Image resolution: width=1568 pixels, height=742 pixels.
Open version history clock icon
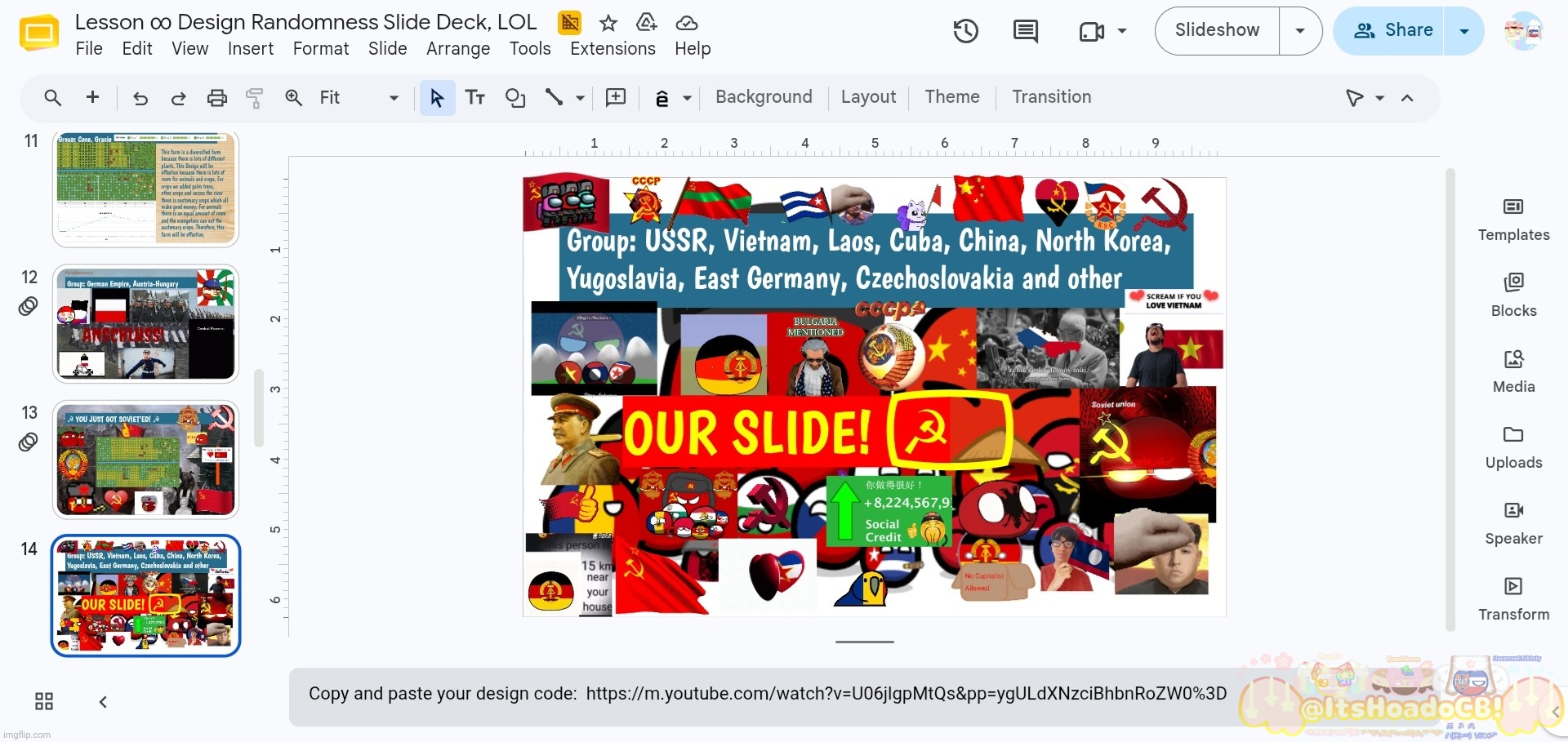click(966, 31)
